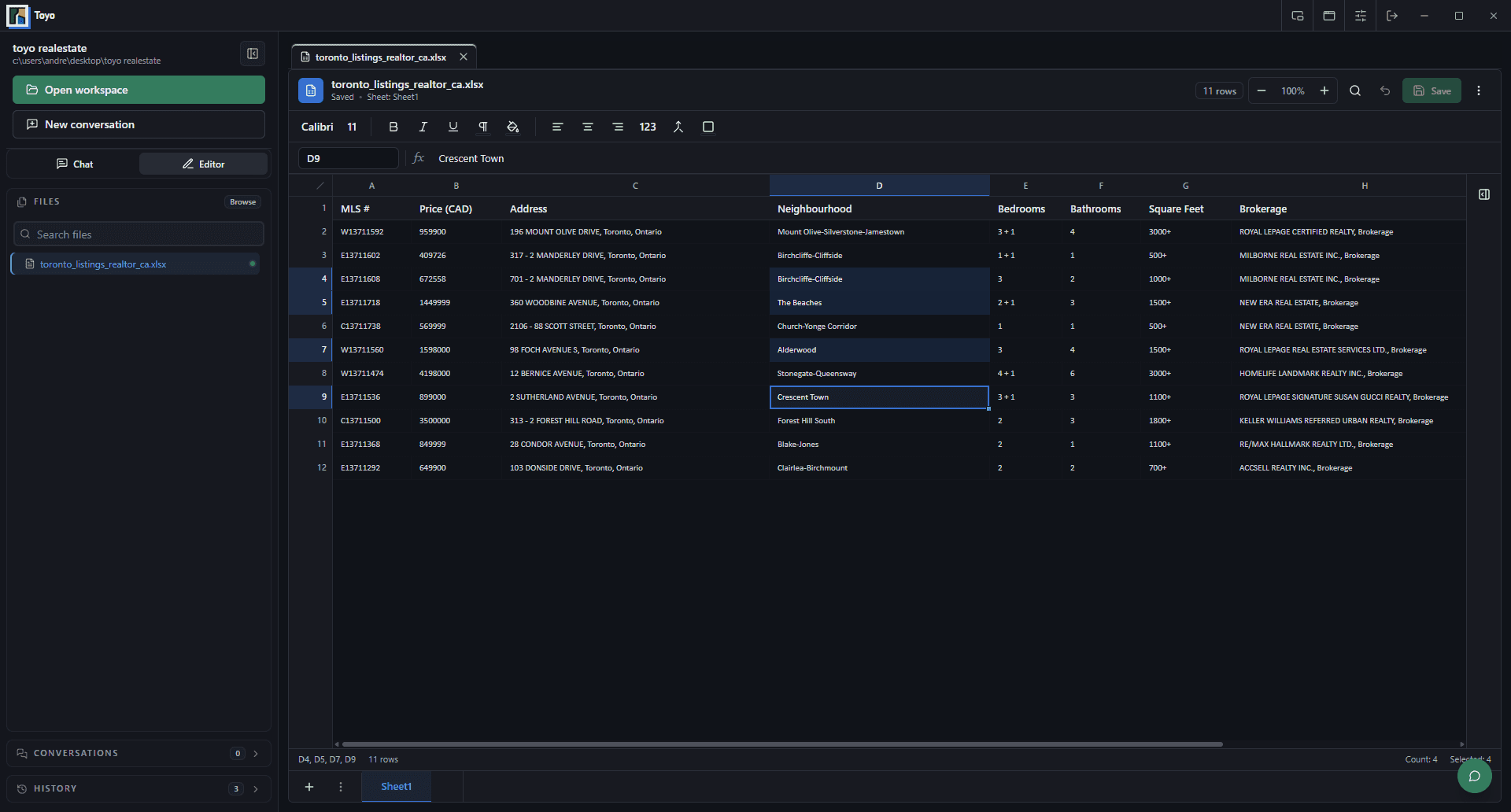The image size is (1511, 812).
Task: Click the first title bar window layout icon
Action: 1298,16
